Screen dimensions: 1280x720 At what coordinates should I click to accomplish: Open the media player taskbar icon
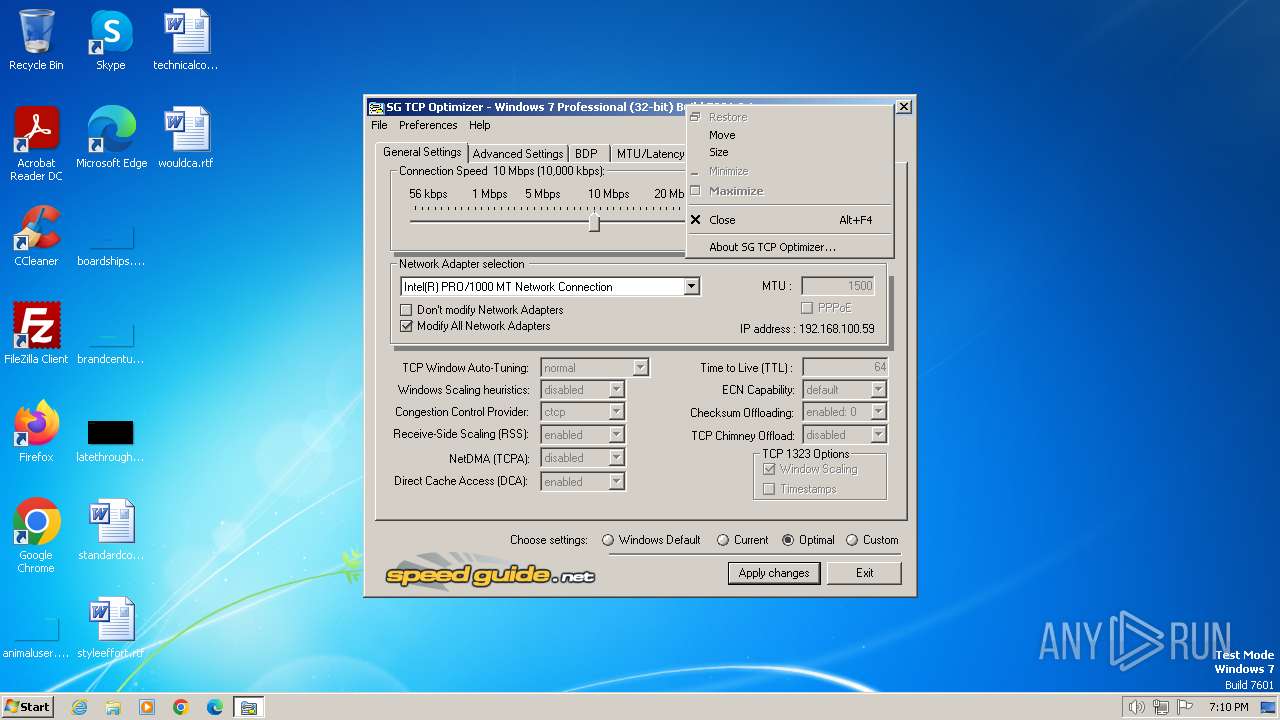click(x=147, y=707)
